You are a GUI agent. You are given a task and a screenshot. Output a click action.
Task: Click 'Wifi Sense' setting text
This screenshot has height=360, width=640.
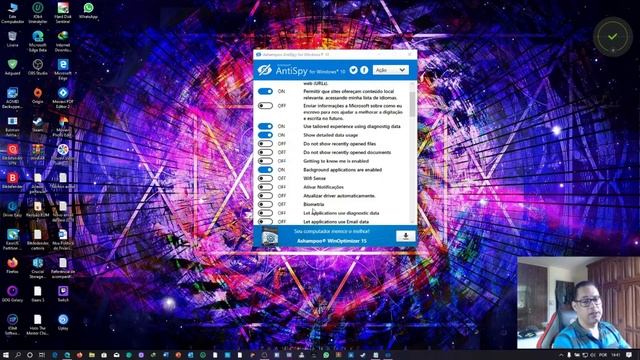(314, 178)
